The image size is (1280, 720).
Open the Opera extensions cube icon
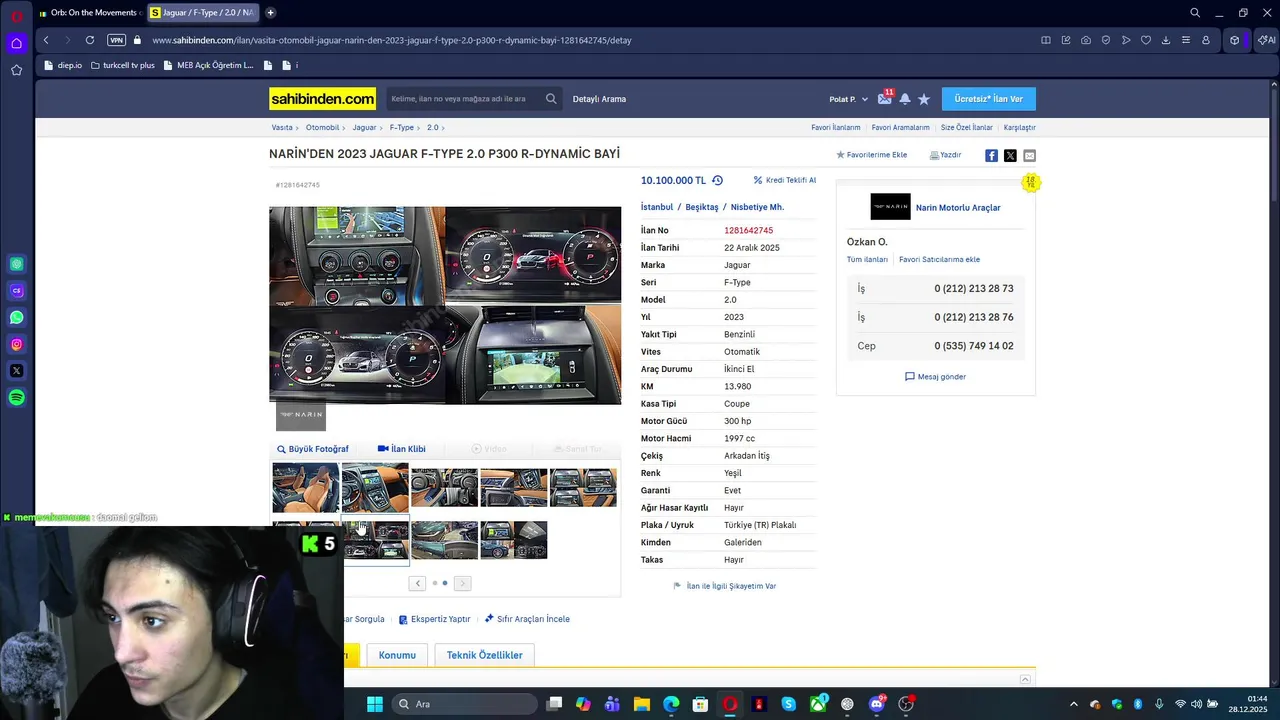coord(1235,40)
